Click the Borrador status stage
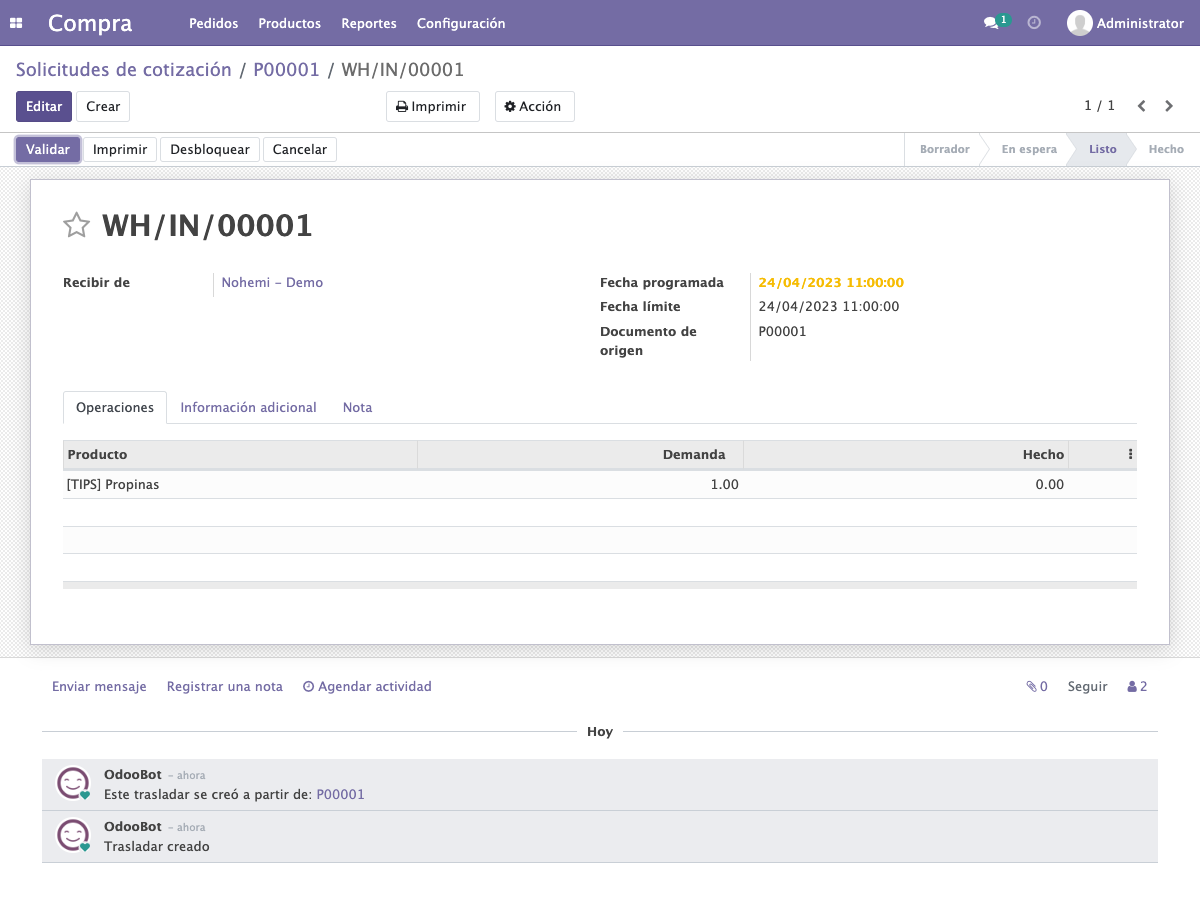This screenshot has width=1200, height=900. coord(945,150)
